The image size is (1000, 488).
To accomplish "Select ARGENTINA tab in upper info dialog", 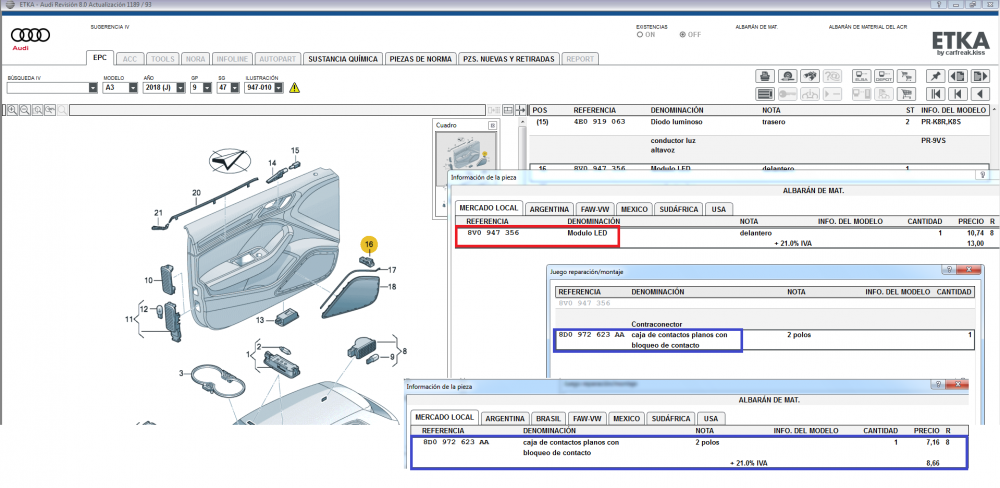I will (x=549, y=209).
